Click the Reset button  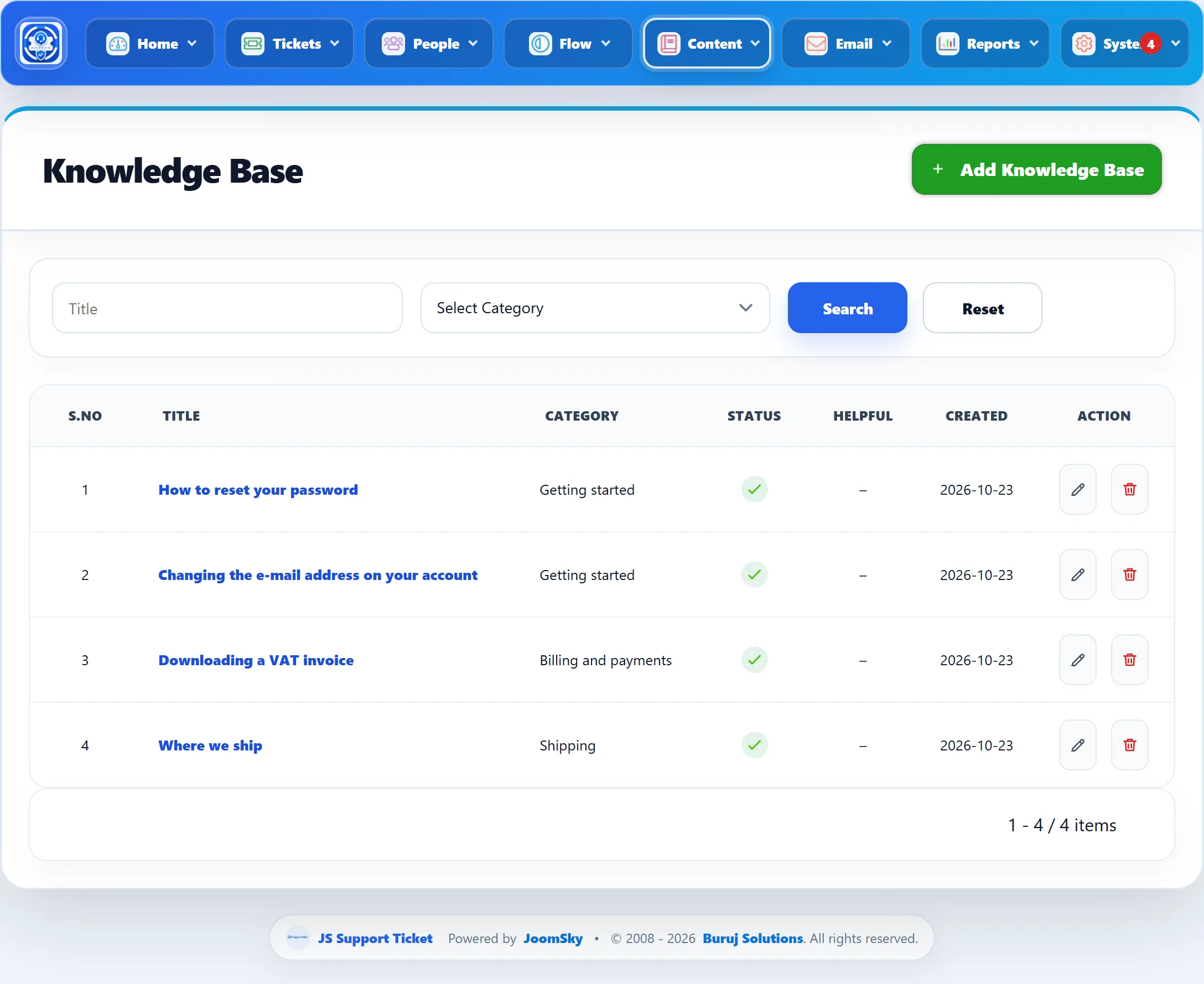pyautogui.click(x=983, y=308)
